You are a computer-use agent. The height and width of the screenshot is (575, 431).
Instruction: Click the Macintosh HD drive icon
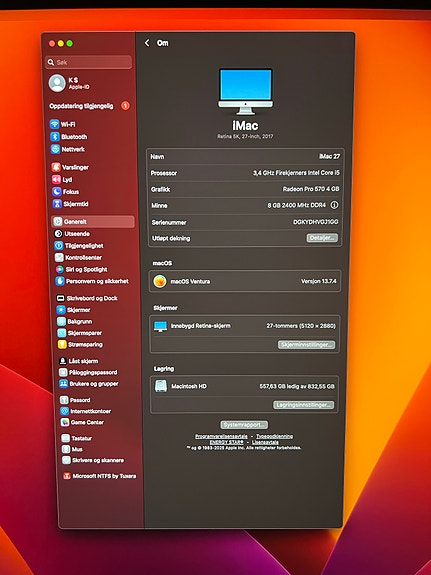point(161,386)
